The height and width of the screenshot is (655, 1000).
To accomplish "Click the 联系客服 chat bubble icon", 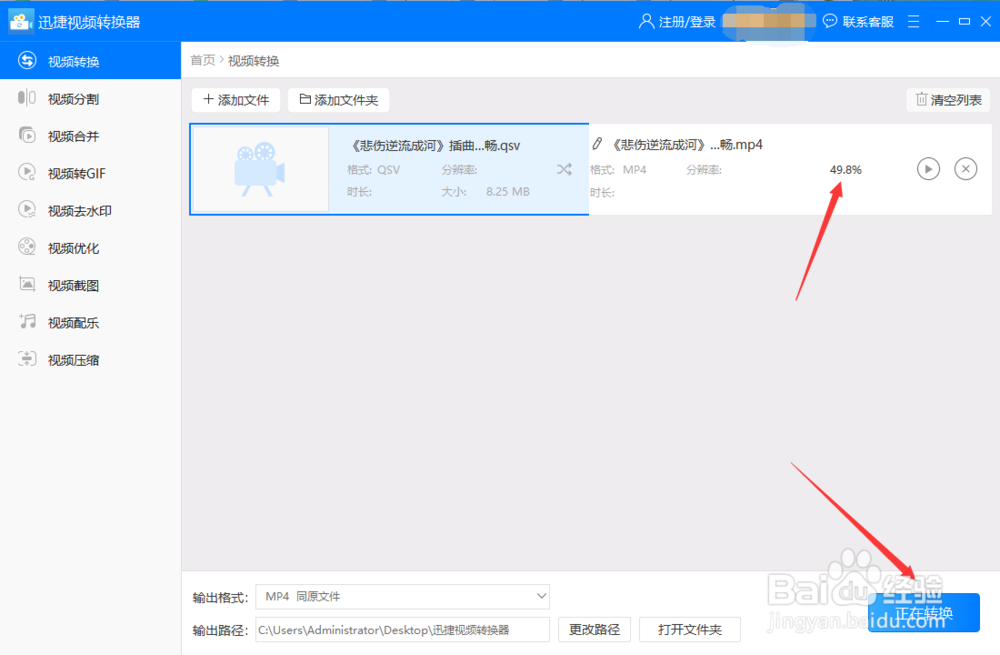I will click(x=829, y=22).
